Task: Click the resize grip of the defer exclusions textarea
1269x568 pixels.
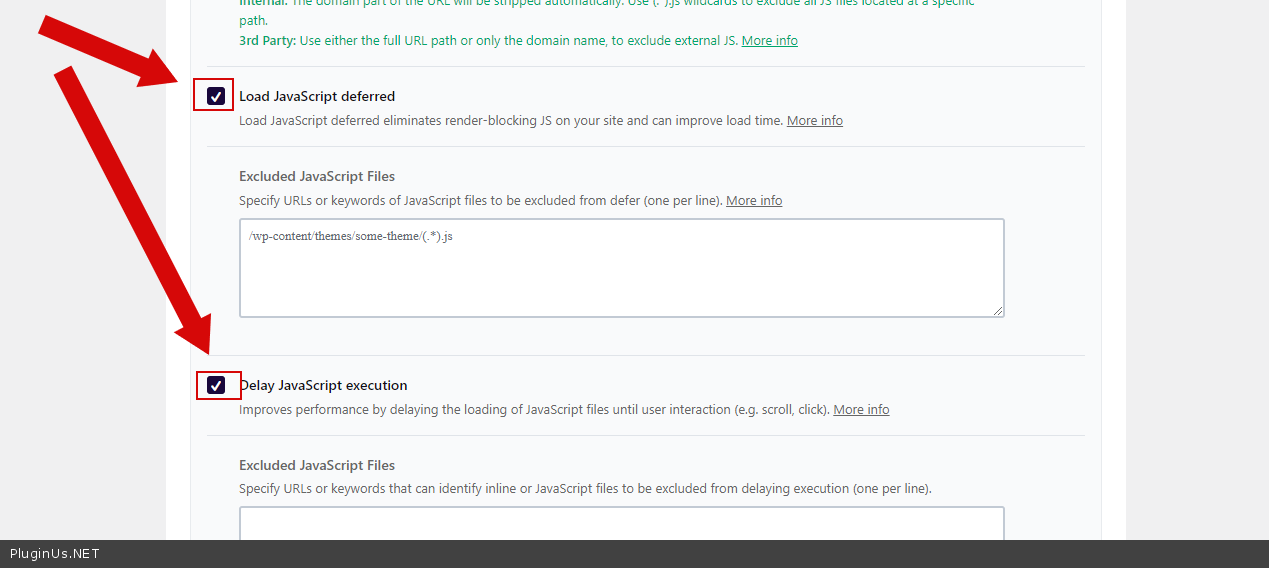Action: pos(998,311)
